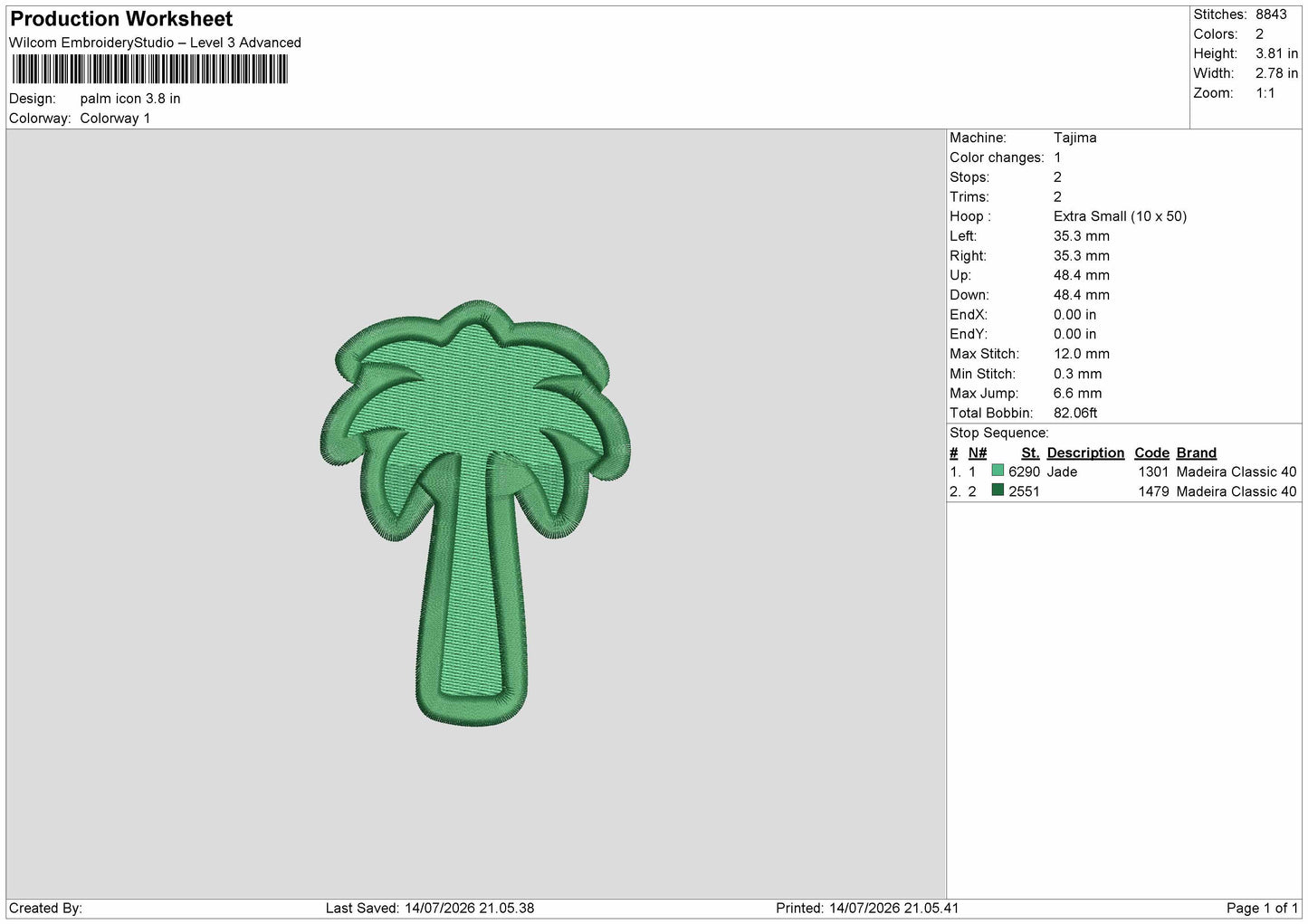Click the 'Production Worksheet' title
Viewport: 1308px width, 924px height.
pos(121,19)
